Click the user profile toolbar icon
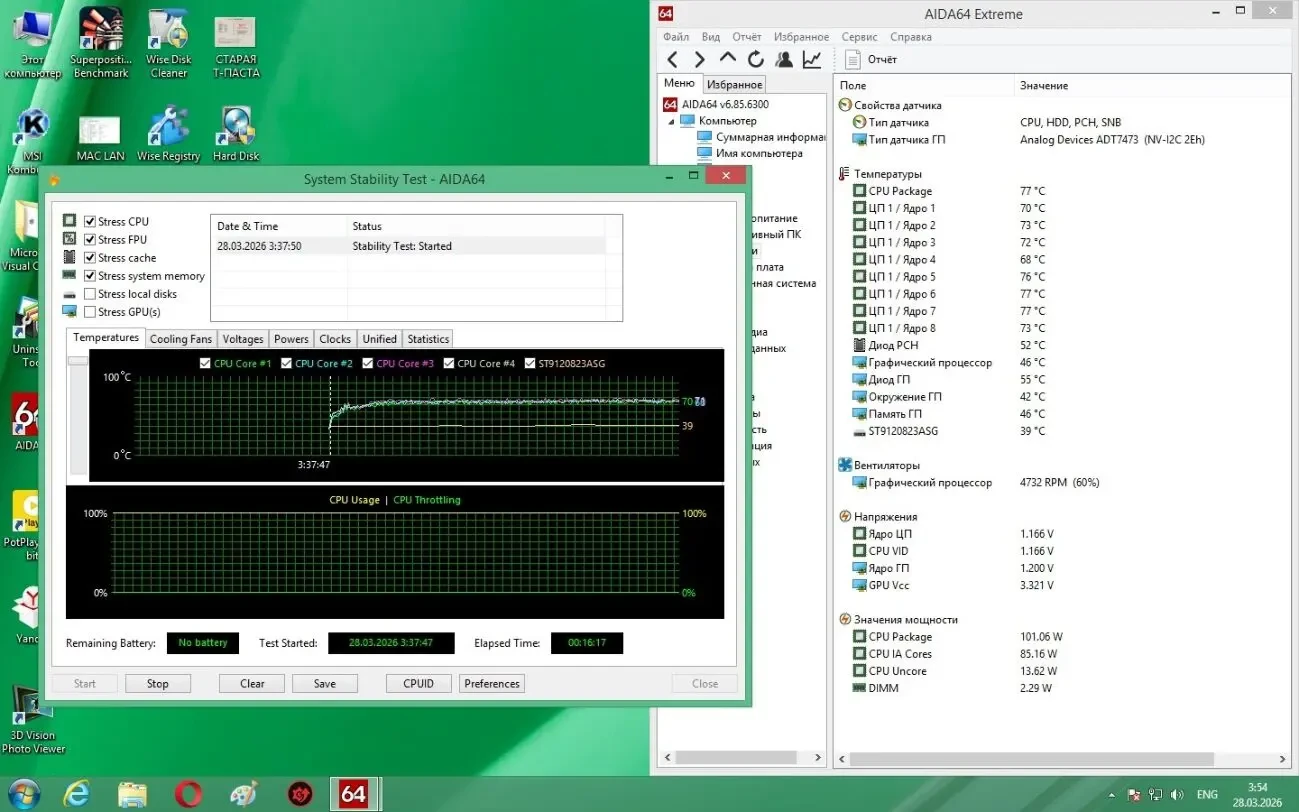 (x=783, y=59)
